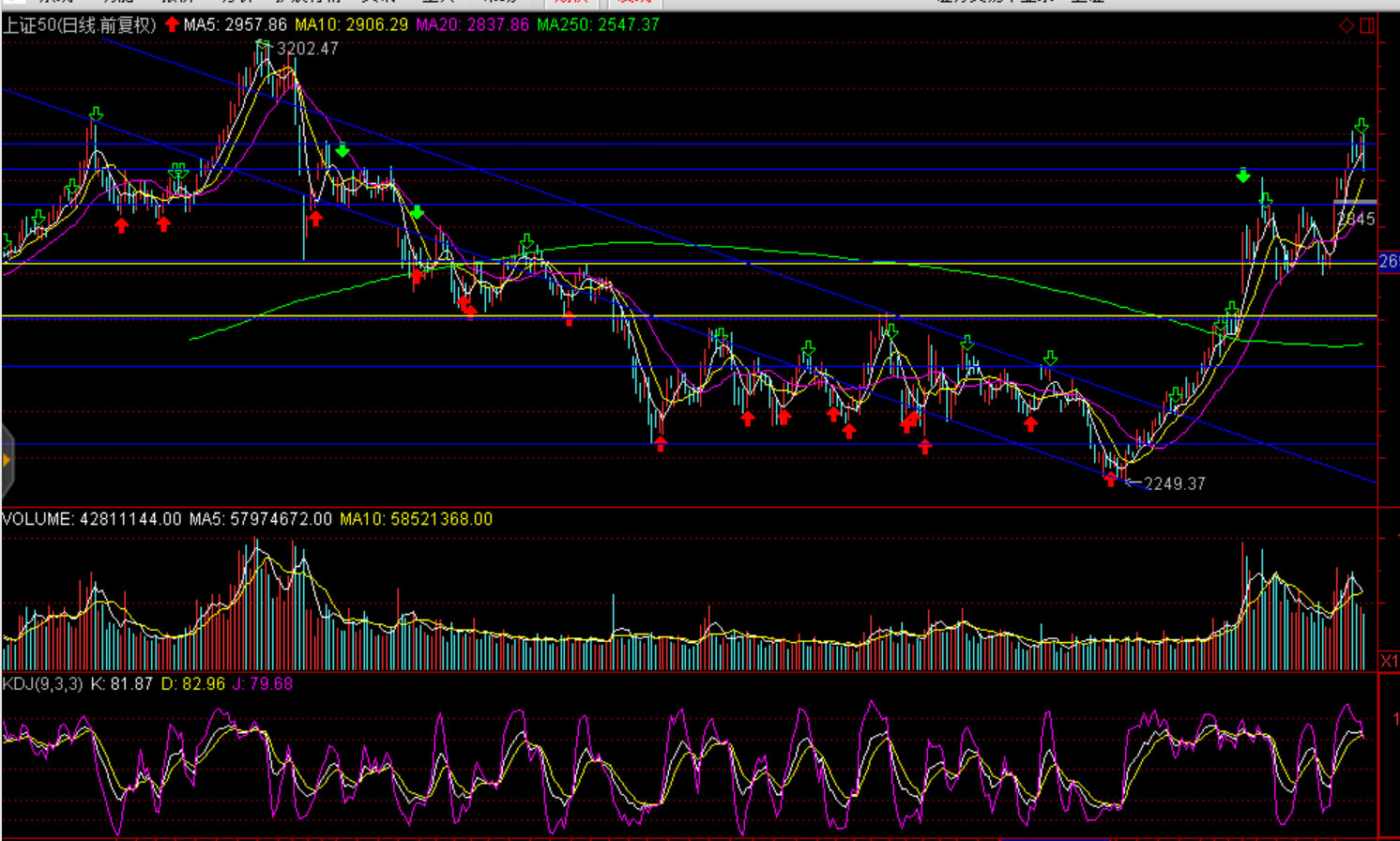Image resolution: width=1400 pixels, height=841 pixels.
Task: Click the red up arrow beside MA5 label
Action: (172, 24)
